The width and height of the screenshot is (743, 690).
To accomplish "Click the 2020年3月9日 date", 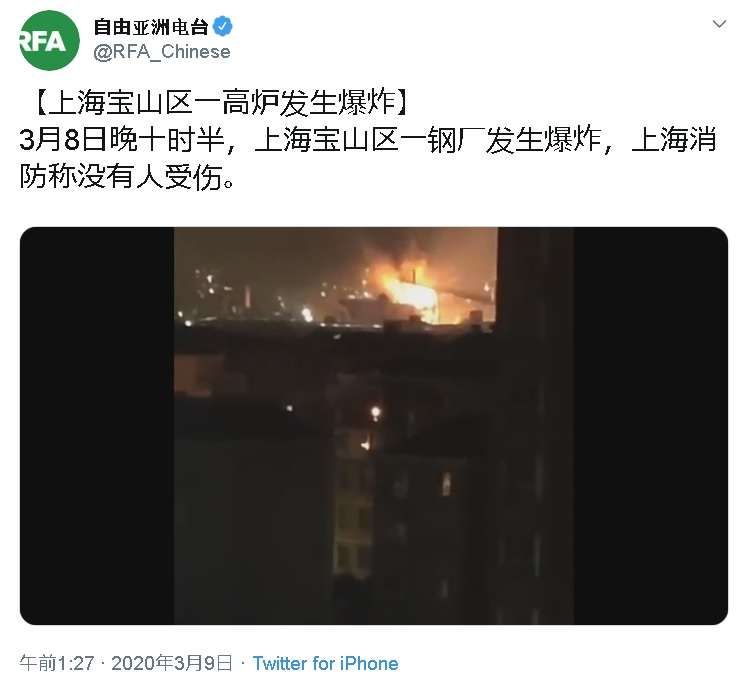I will pos(172,663).
